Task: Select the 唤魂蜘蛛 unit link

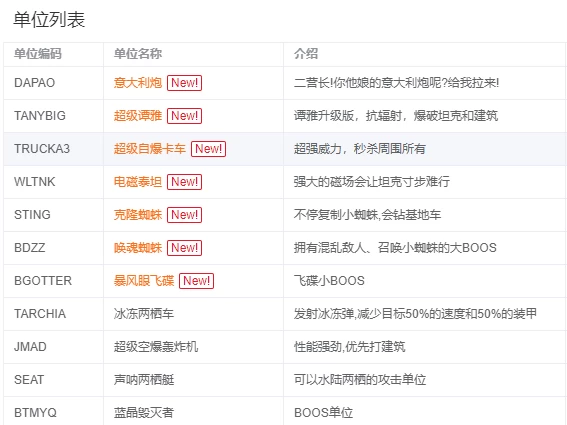Action: click(x=138, y=248)
